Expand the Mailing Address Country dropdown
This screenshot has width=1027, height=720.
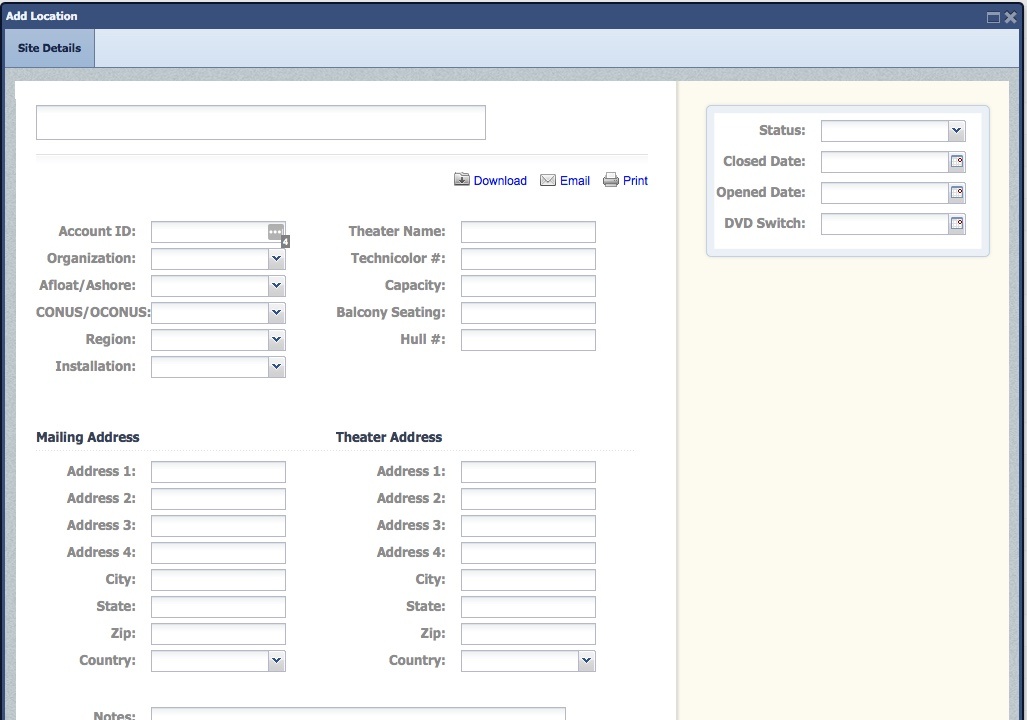[276, 661]
